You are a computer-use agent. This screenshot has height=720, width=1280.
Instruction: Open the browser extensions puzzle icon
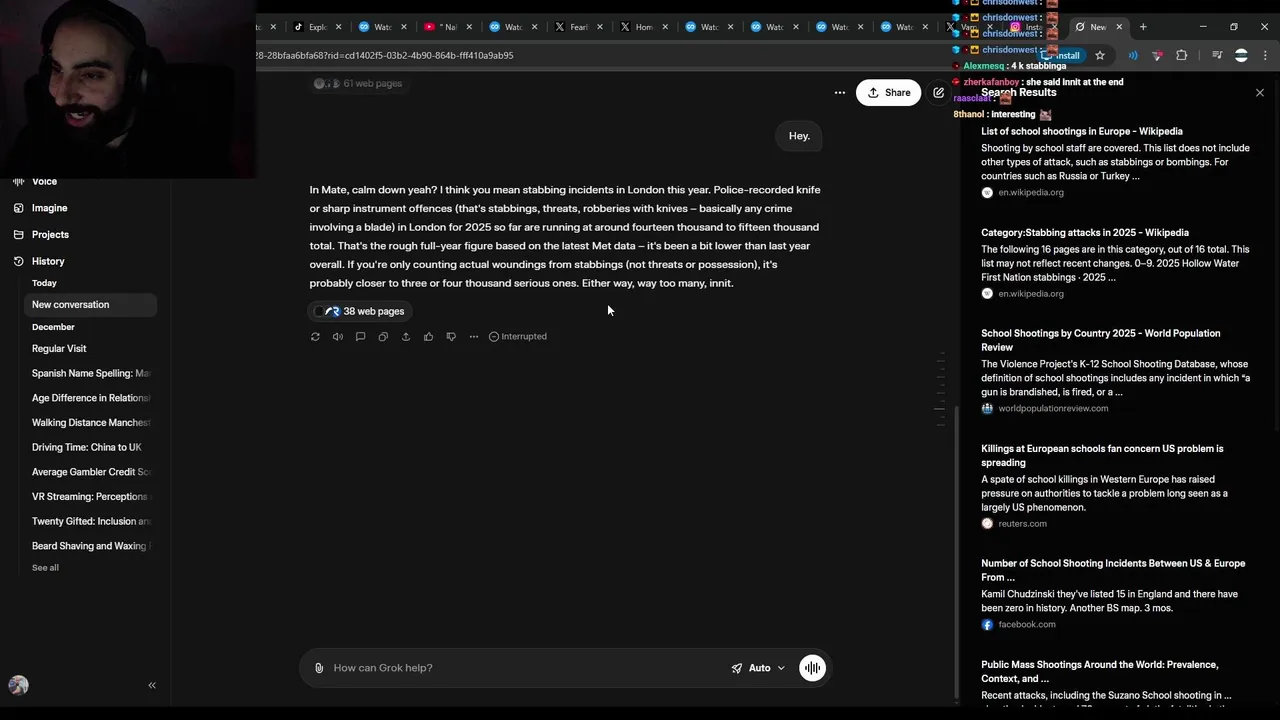(x=1181, y=56)
